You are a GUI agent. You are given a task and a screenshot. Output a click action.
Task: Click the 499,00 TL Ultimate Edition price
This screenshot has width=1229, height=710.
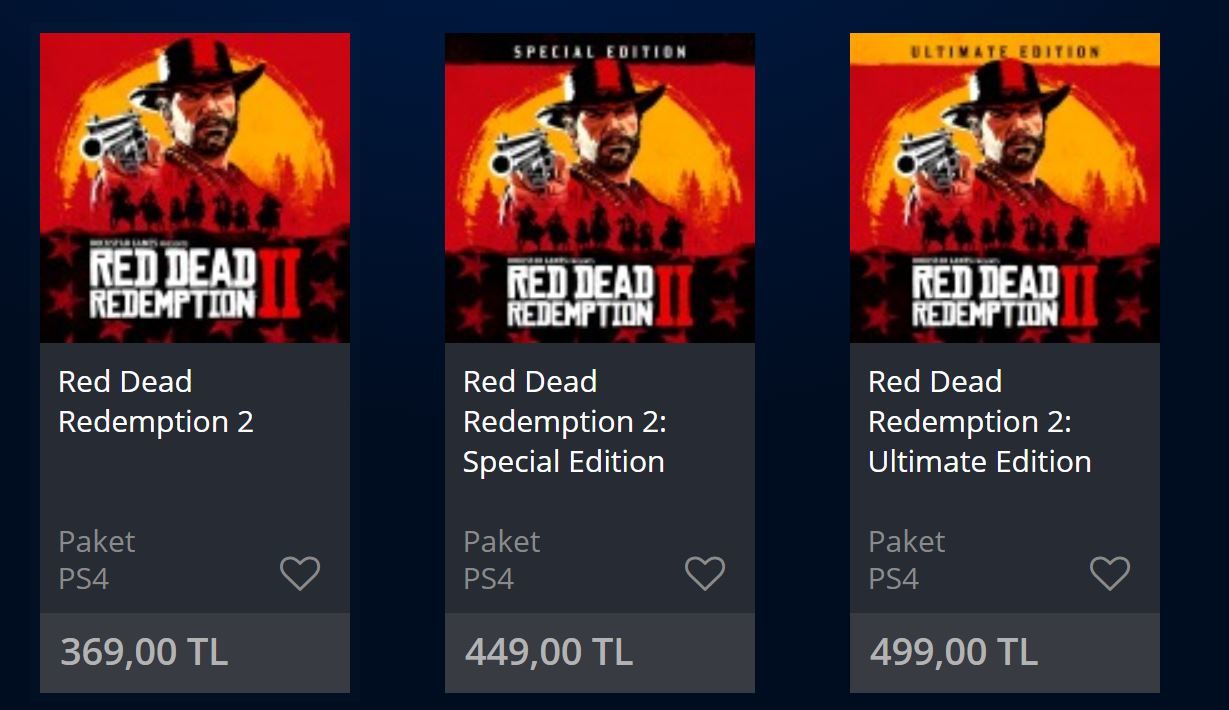pyautogui.click(x=953, y=652)
